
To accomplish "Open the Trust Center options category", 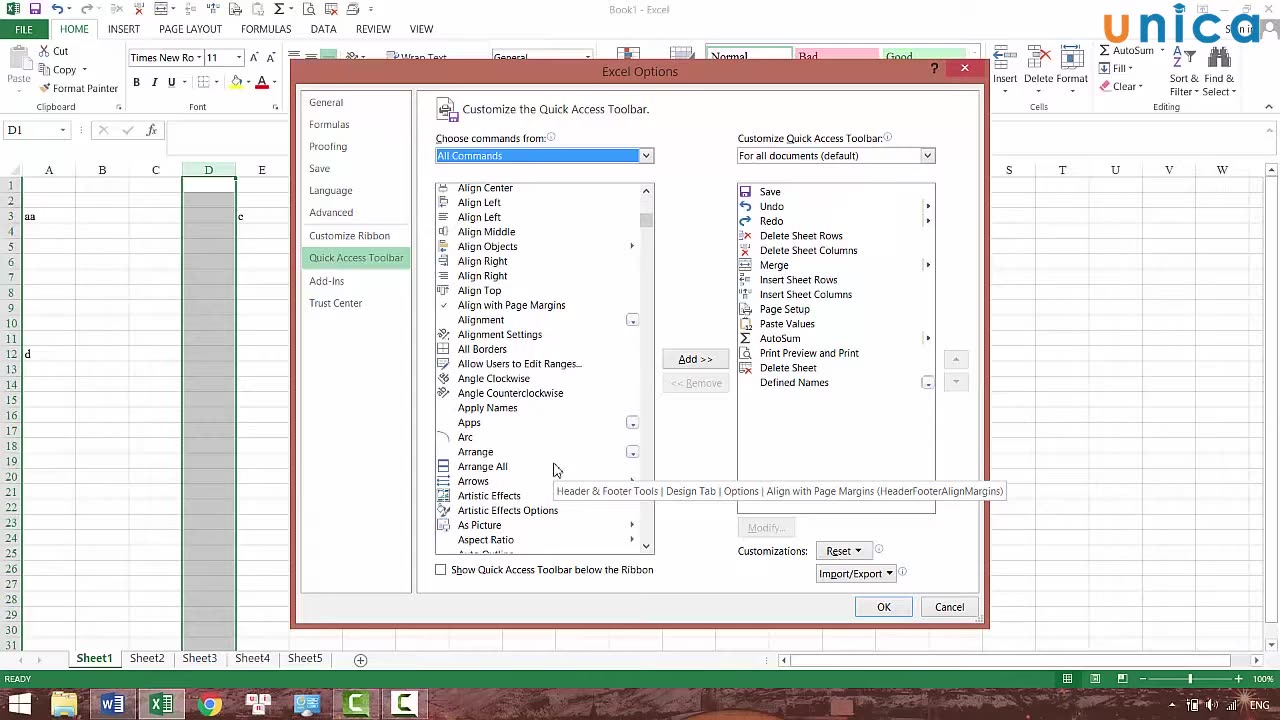I will click(x=335, y=303).
